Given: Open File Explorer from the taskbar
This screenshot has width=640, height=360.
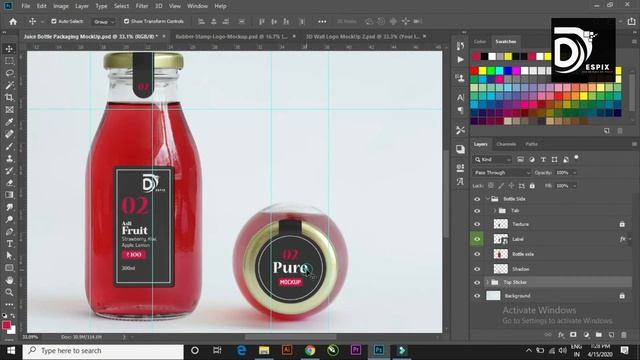Looking at the screenshot, I should [x=264, y=350].
